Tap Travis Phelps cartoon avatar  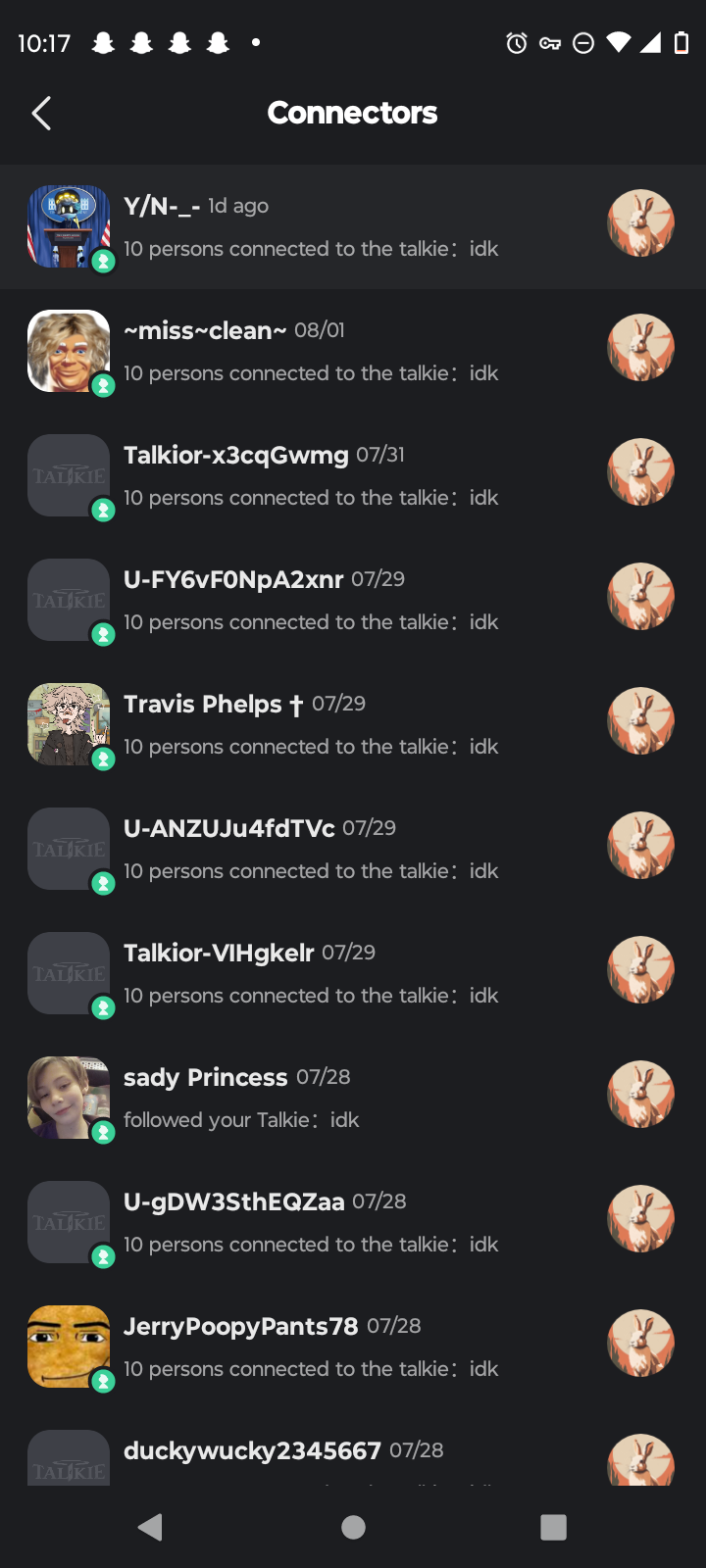pos(69,724)
